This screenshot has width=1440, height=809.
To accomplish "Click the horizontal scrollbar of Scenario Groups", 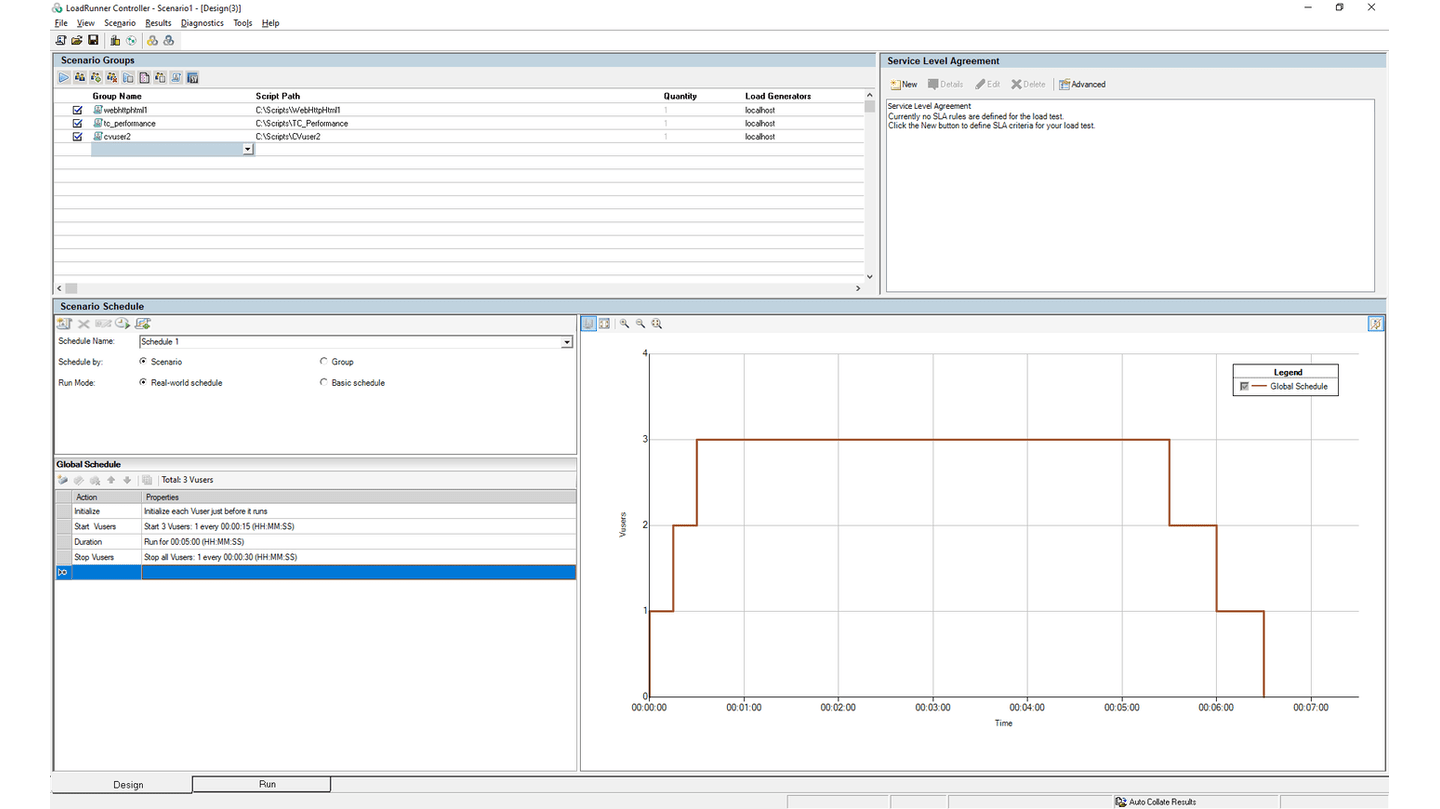I will (460, 288).
